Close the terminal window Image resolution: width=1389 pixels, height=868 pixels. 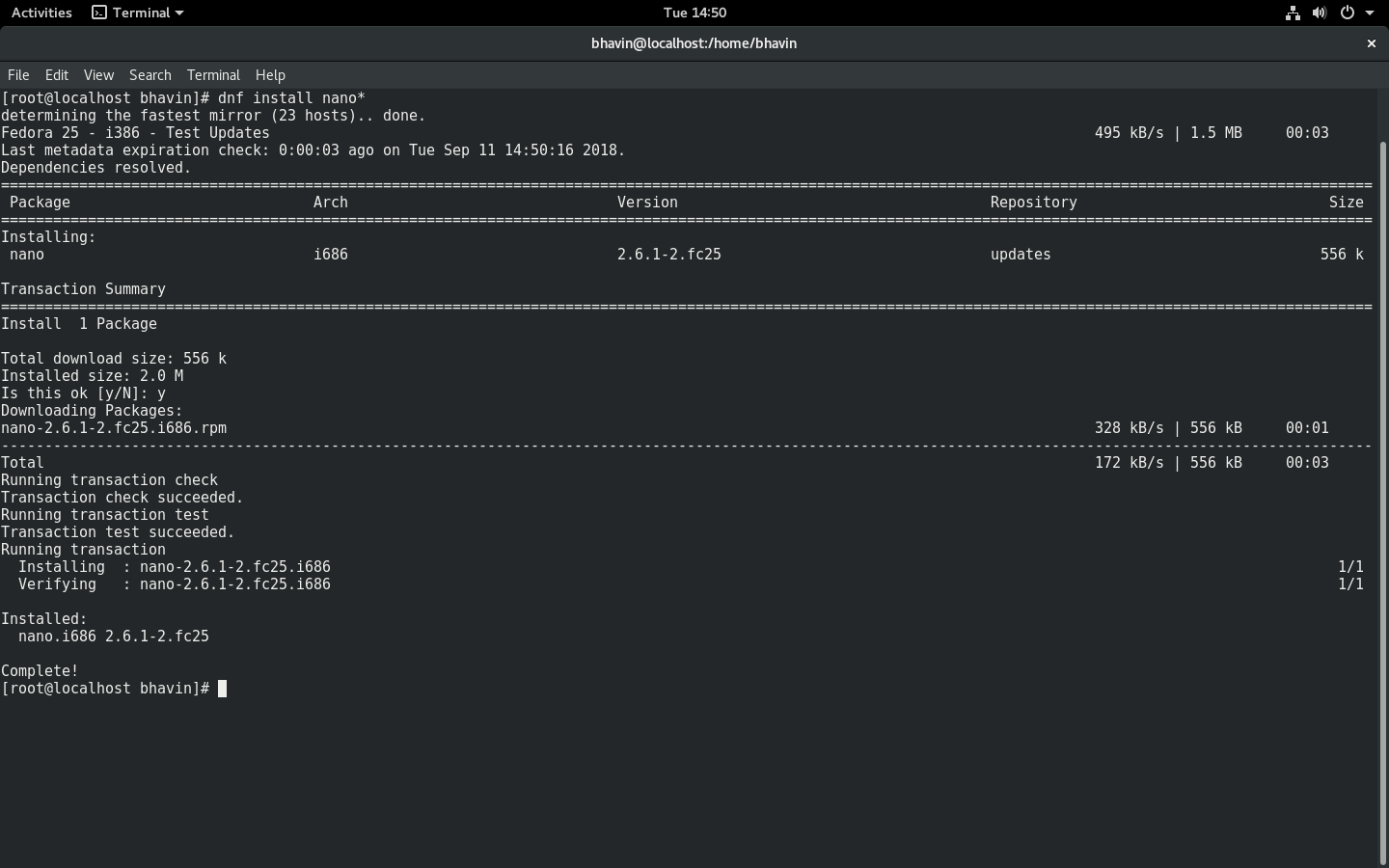[1371, 43]
